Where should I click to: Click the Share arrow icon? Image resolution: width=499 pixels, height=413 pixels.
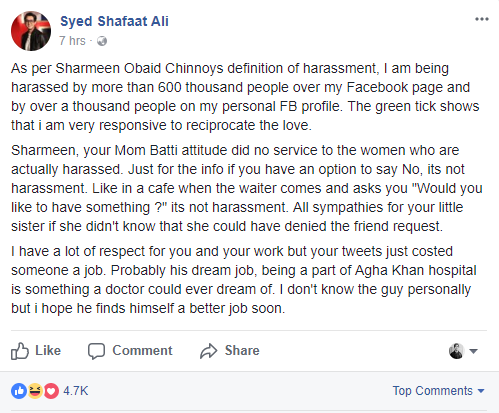pyautogui.click(x=209, y=351)
